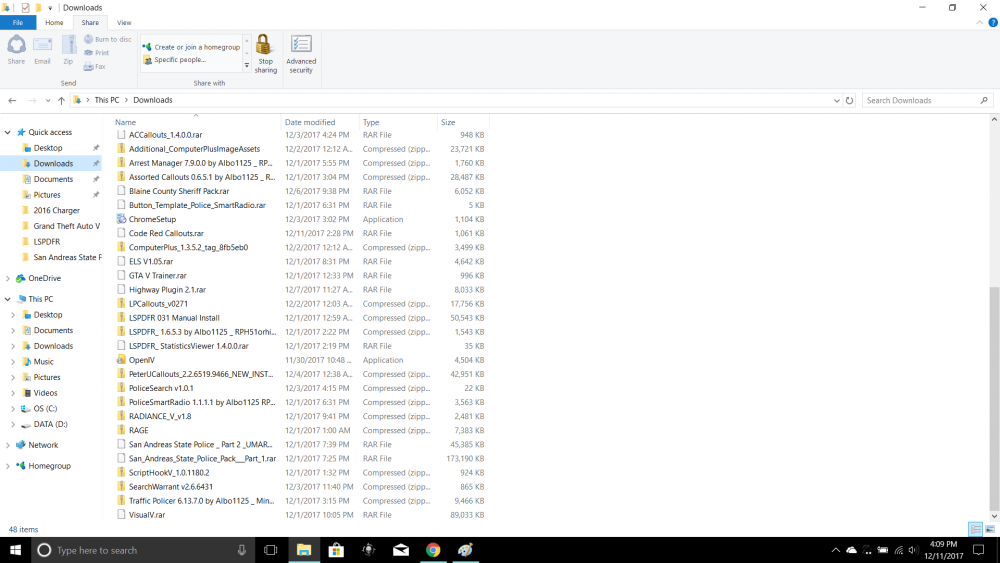The image size is (1000, 563).
Task: Select DATA (D:) drive
Action: click(x=50, y=424)
